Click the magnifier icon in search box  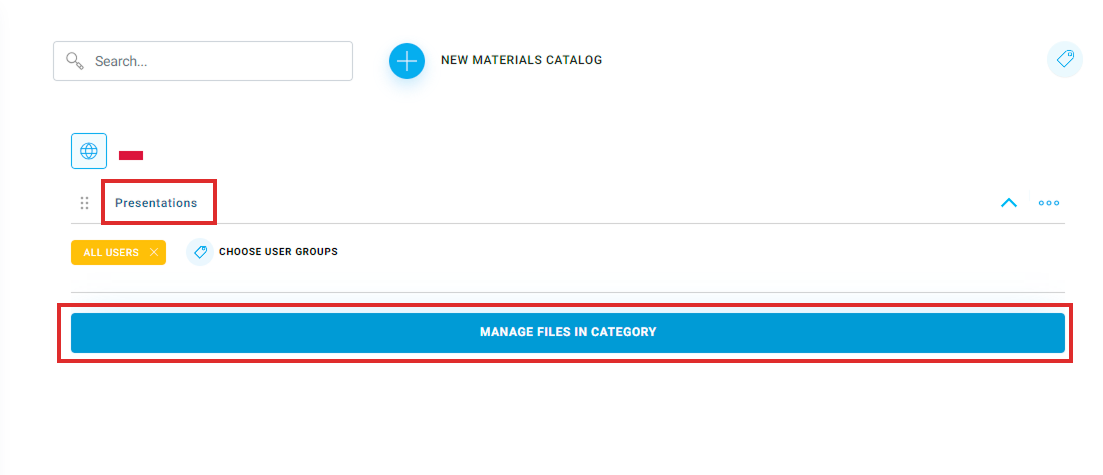coord(75,61)
